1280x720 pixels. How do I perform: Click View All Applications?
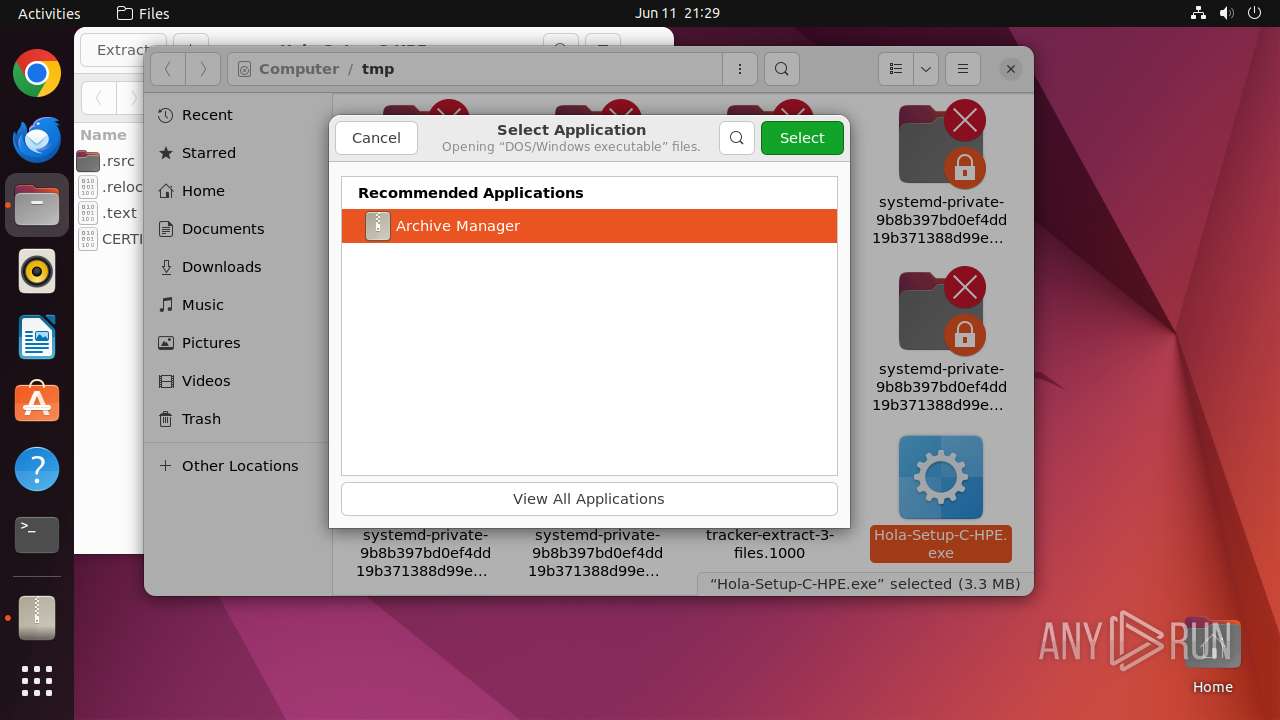coord(589,499)
